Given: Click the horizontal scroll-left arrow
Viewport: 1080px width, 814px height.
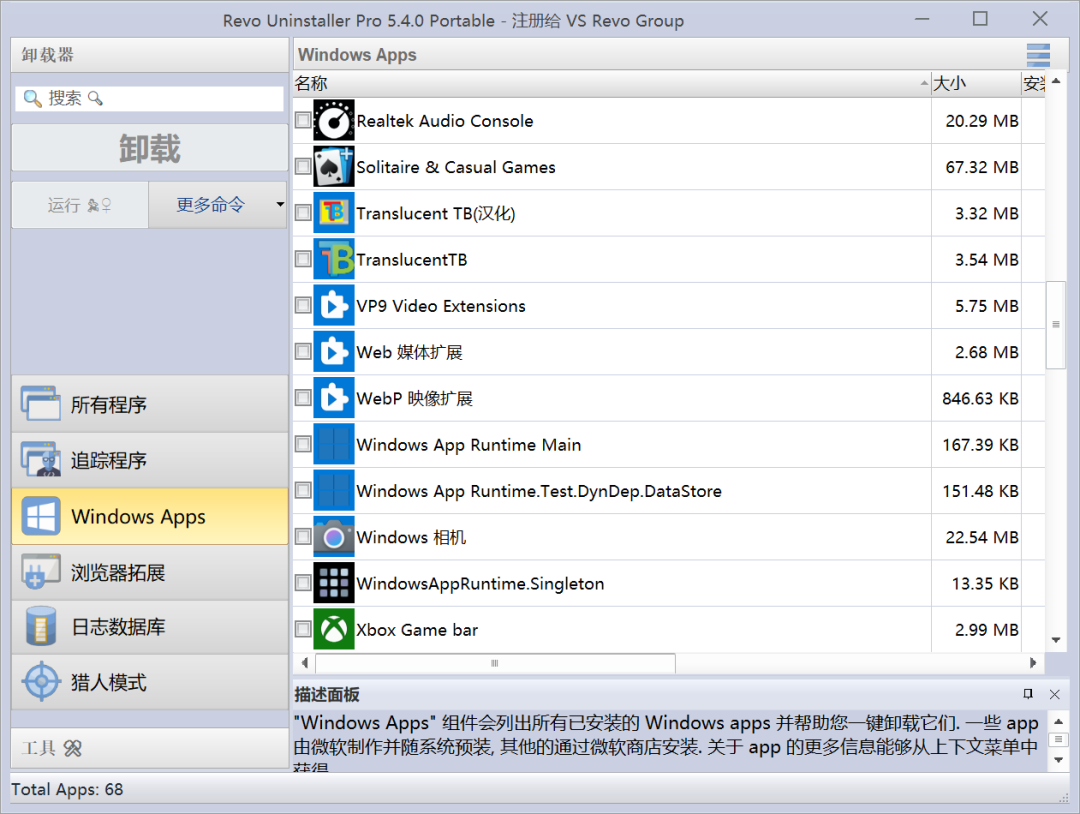Looking at the screenshot, I should point(304,663).
